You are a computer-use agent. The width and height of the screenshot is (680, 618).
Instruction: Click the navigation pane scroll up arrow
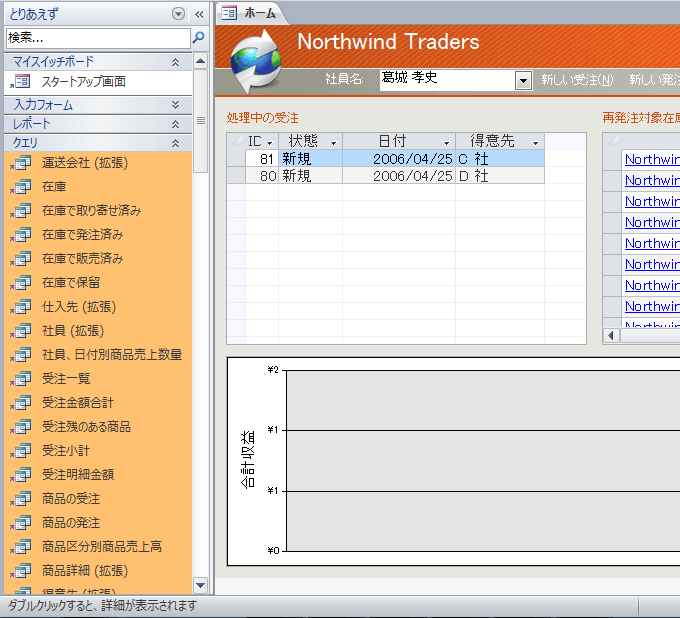coord(200,61)
